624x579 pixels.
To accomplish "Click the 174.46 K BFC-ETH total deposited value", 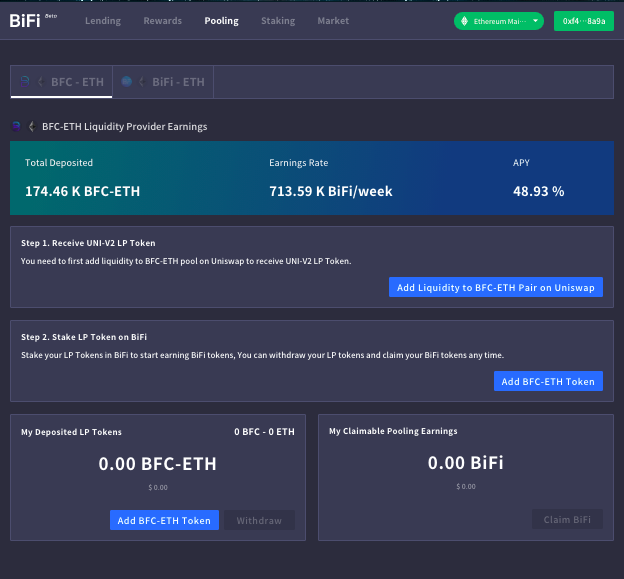I will click(82, 191).
